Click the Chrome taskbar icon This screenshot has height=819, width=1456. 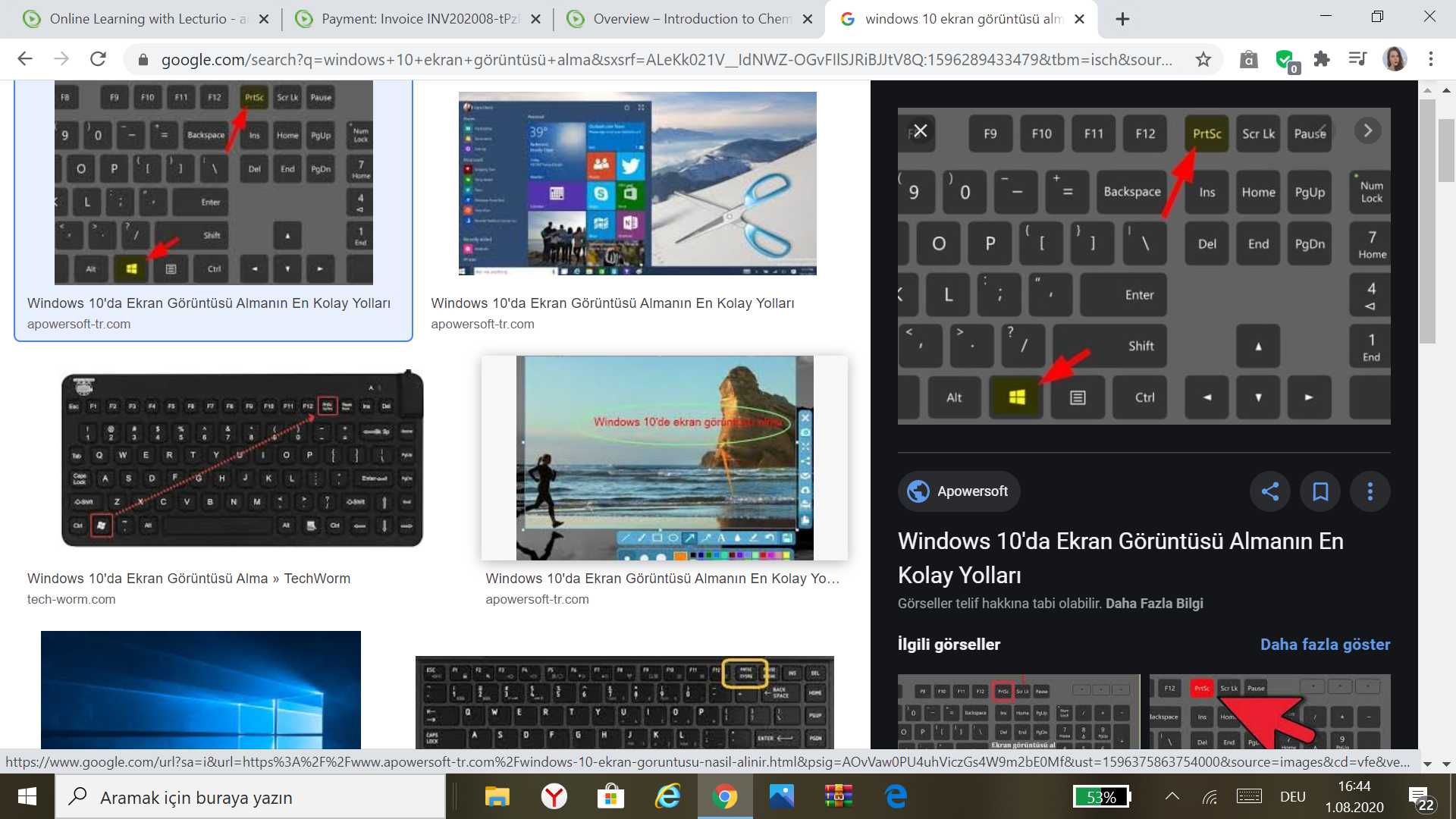click(x=725, y=796)
